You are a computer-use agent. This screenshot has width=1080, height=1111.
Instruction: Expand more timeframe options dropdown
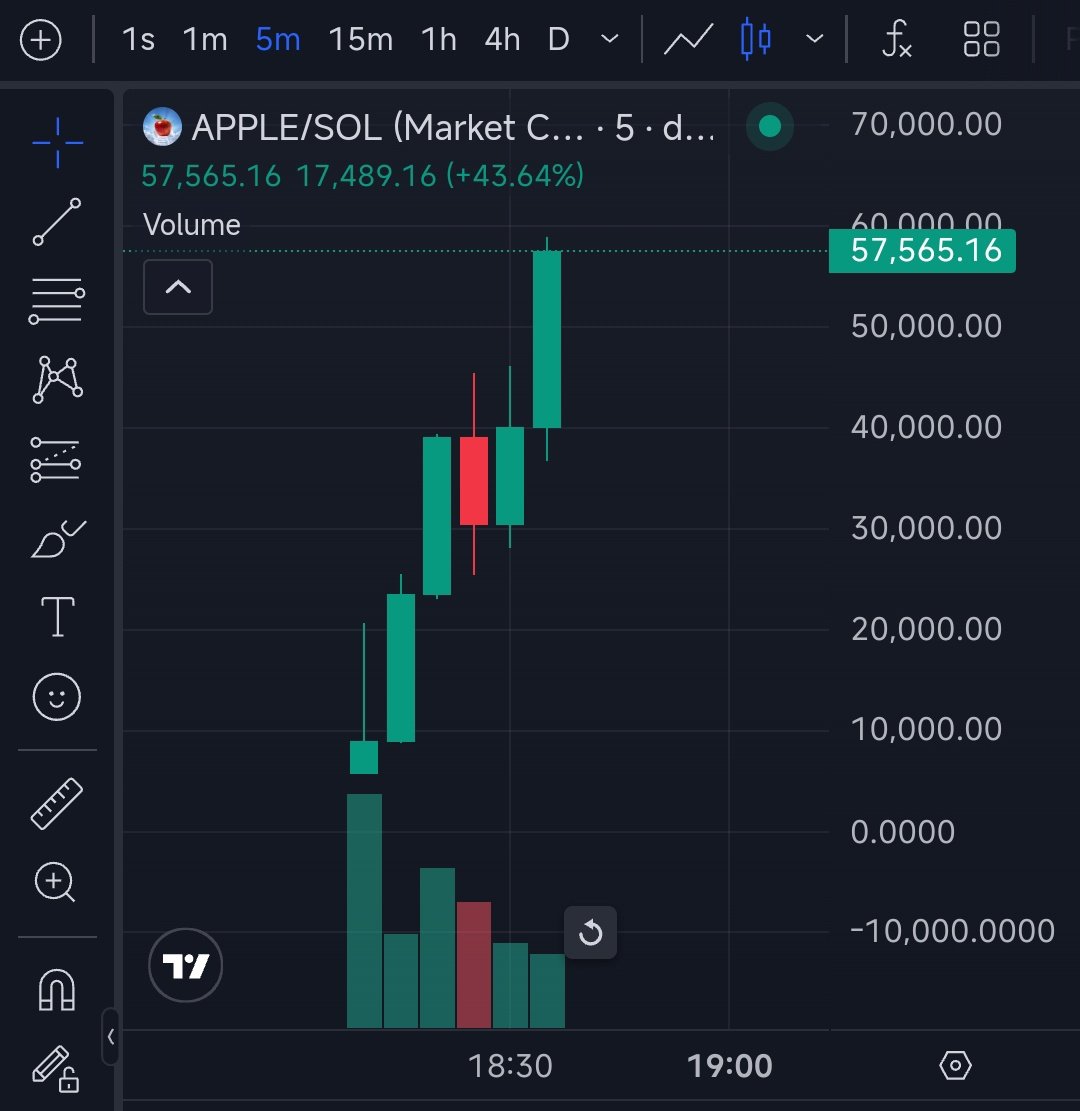(x=609, y=40)
